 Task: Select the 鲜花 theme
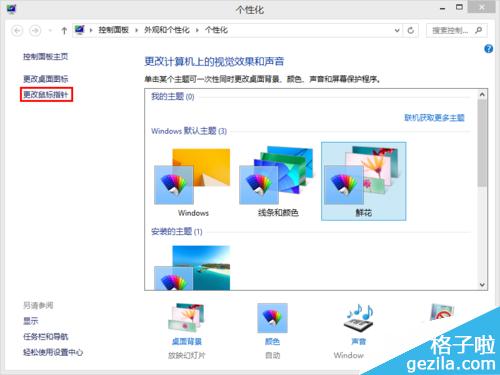coord(363,181)
